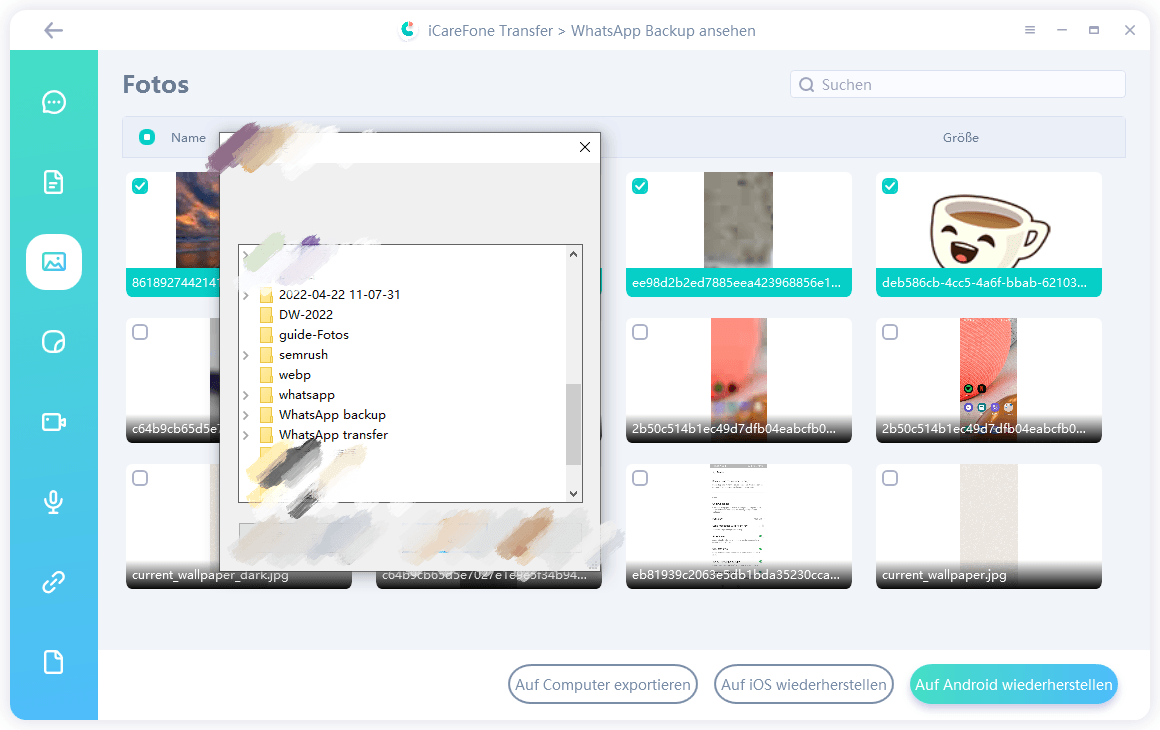The height and width of the screenshot is (730, 1160).
Task: Open the chat messages sidebar icon
Action: tap(54, 102)
